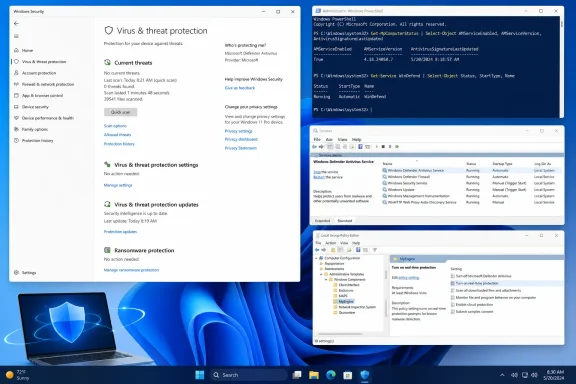This screenshot has height=384, width=576.
Task: Click the Windows Security shield icon on the taskbar
Action: point(364,375)
